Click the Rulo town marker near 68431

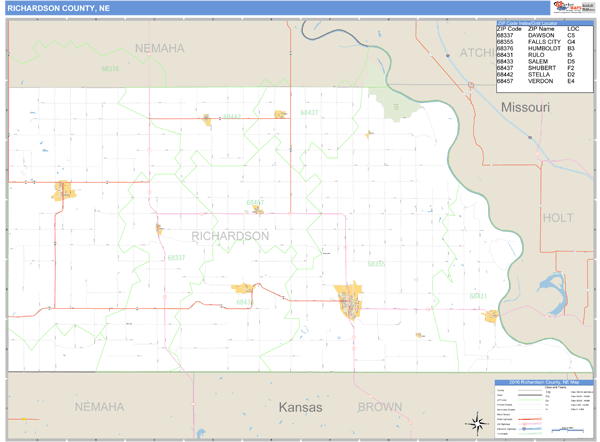coord(491,316)
